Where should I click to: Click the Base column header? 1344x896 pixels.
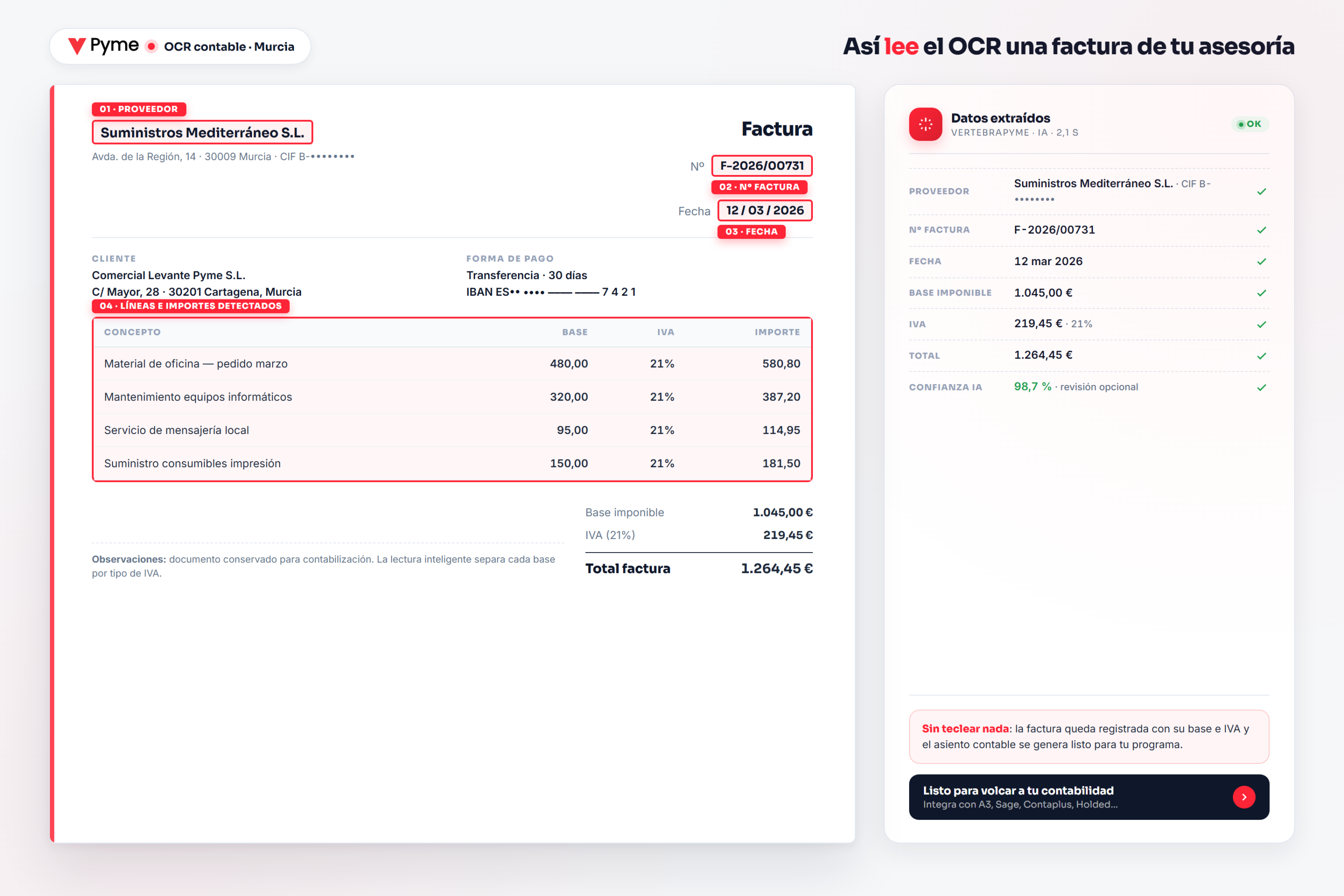point(575,332)
